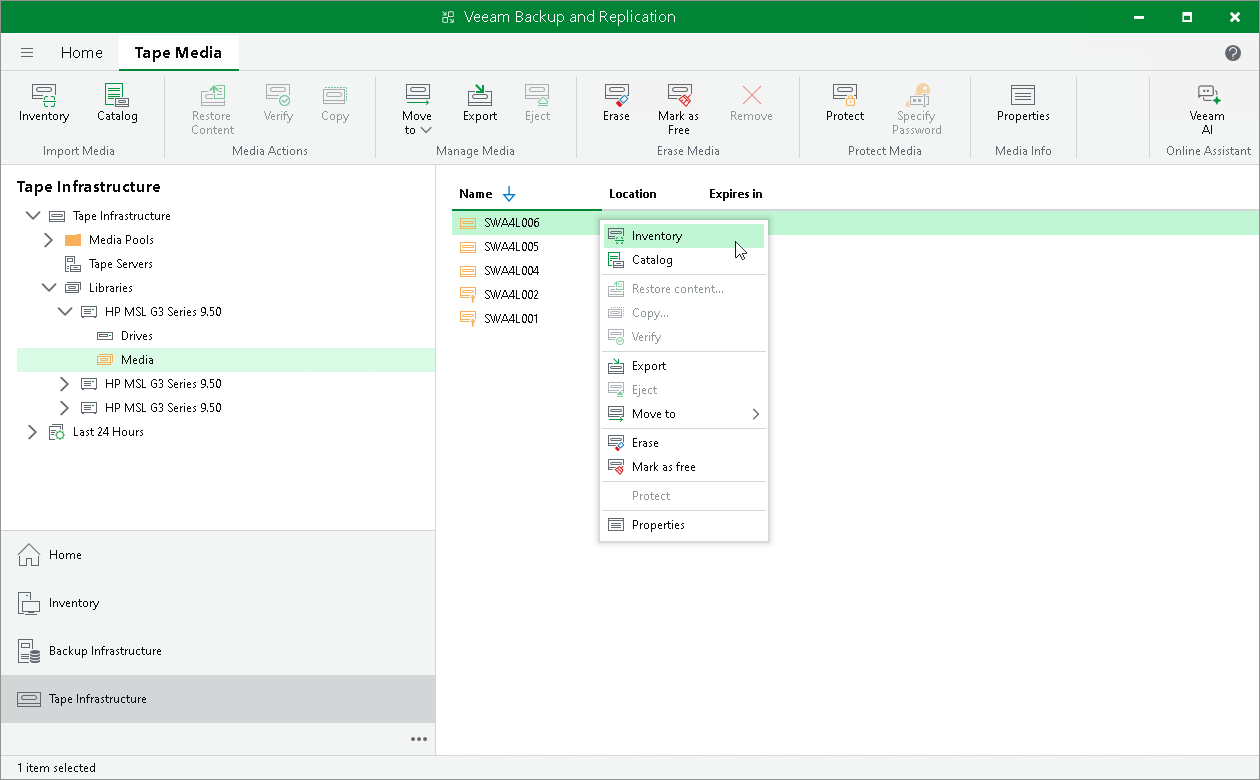Switch to the Home ribbon tab
This screenshot has height=780, width=1260.
tap(81, 53)
